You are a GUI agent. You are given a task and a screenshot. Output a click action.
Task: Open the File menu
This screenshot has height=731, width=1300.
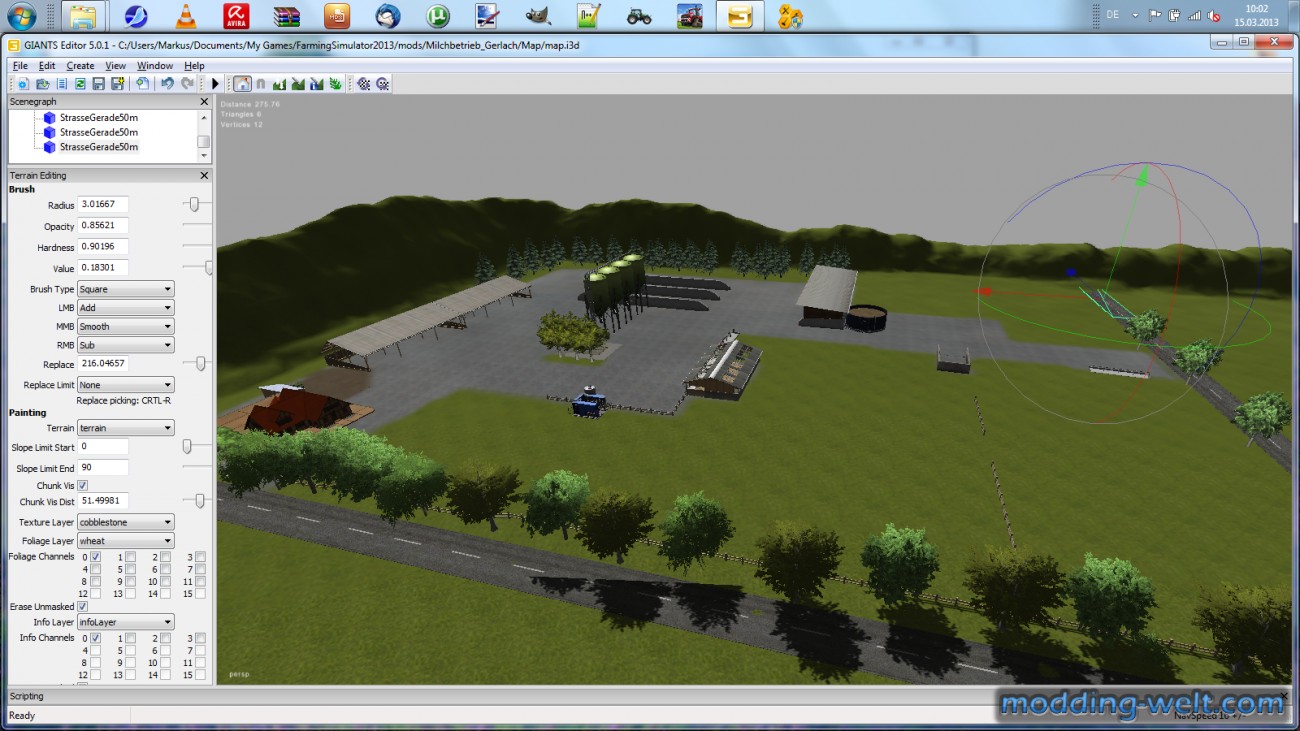20,66
